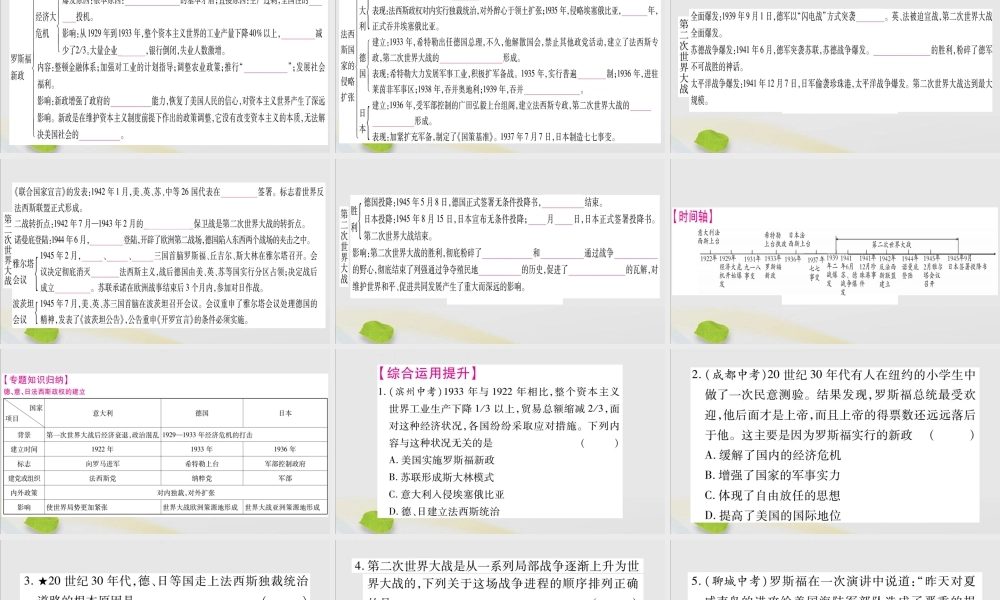Choose option A. 美国实施罗斯福新政
The image size is (1000, 600).
(x=441, y=460)
